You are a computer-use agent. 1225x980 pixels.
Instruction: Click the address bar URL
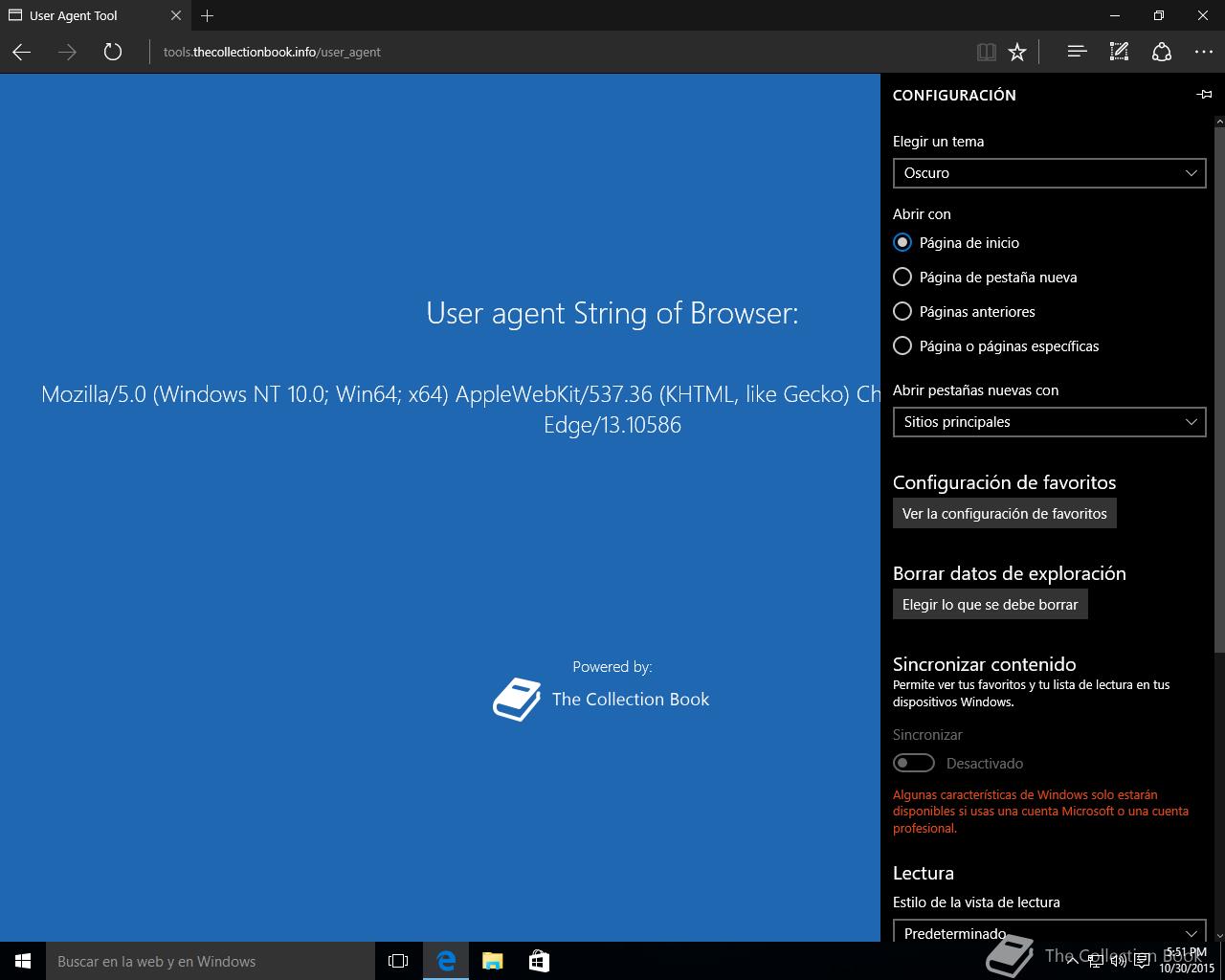pyautogui.click(x=272, y=52)
